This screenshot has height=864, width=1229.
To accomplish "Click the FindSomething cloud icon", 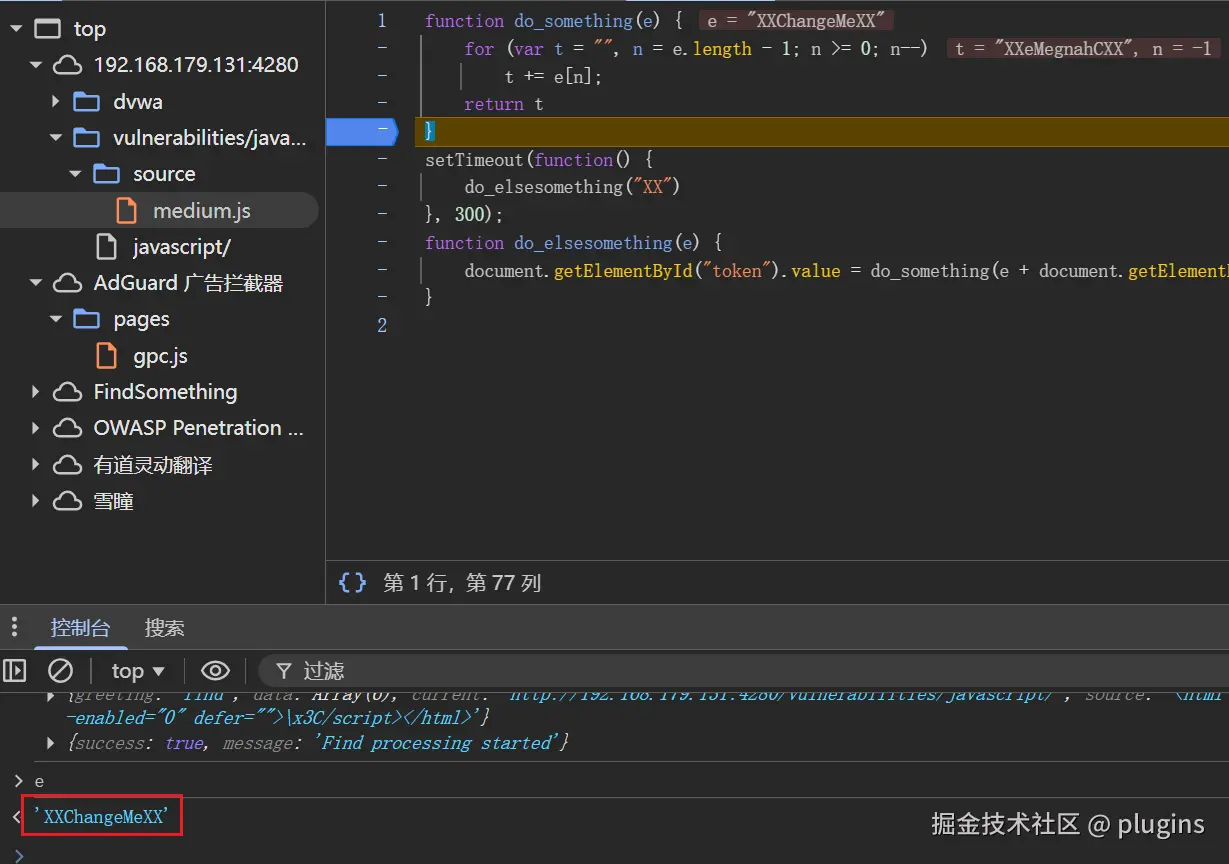I will click(67, 392).
